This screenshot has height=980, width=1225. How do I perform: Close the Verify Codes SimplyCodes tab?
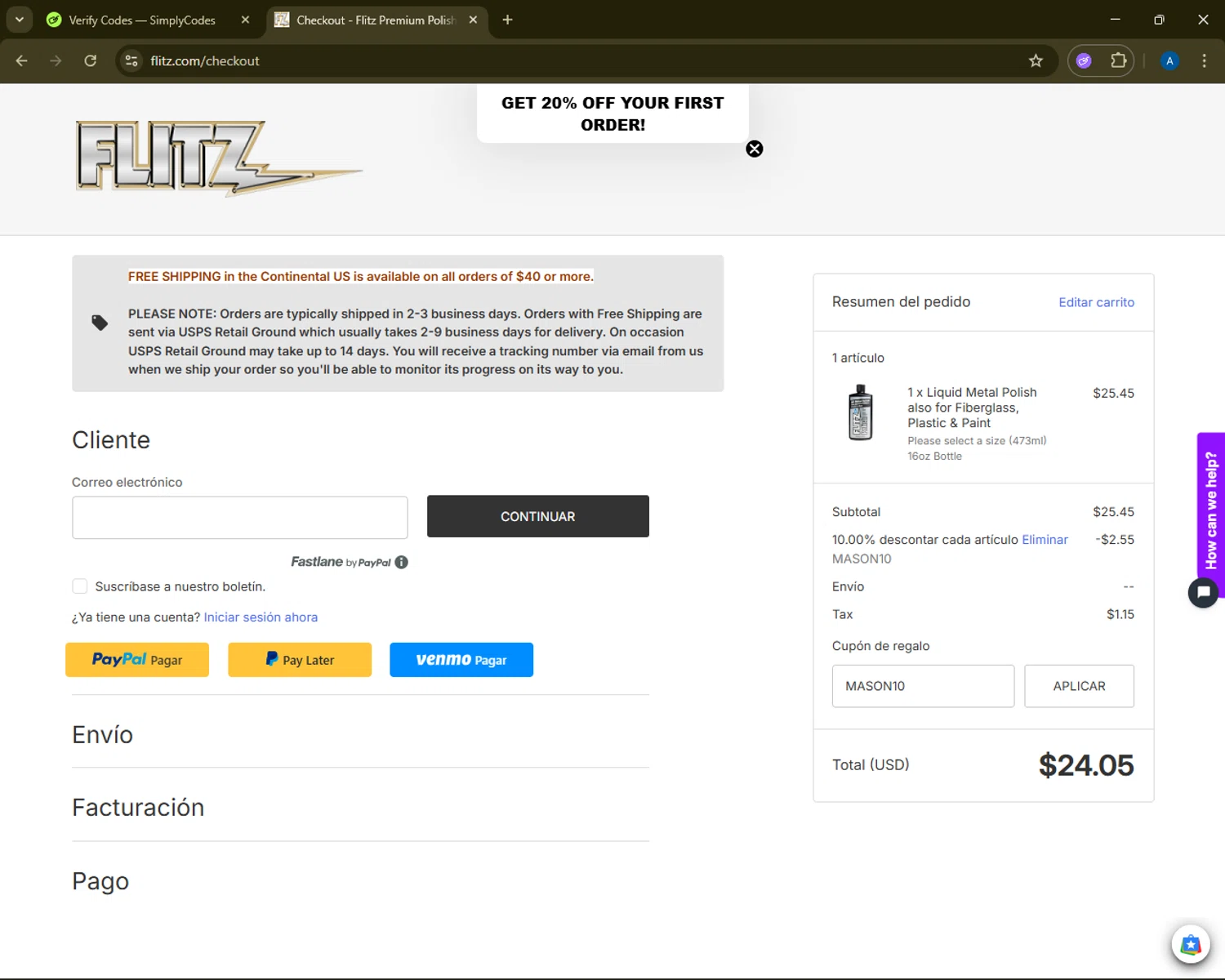click(x=245, y=20)
